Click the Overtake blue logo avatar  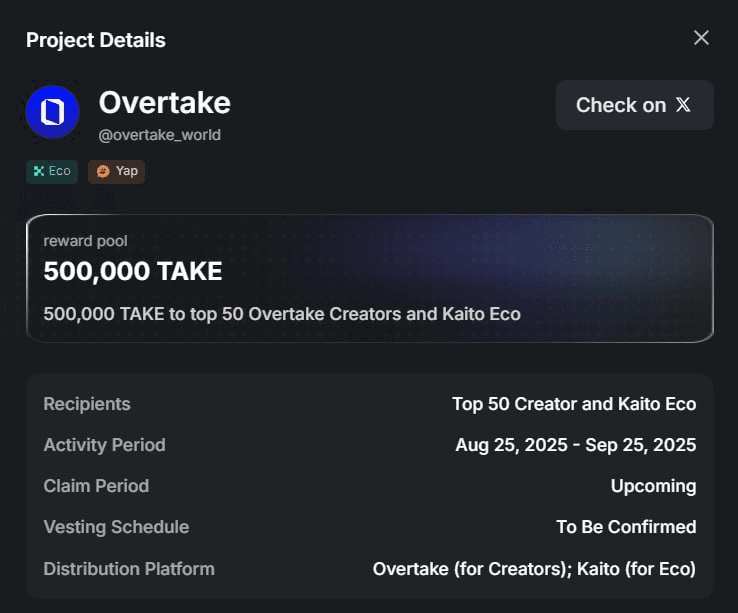[52, 112]
